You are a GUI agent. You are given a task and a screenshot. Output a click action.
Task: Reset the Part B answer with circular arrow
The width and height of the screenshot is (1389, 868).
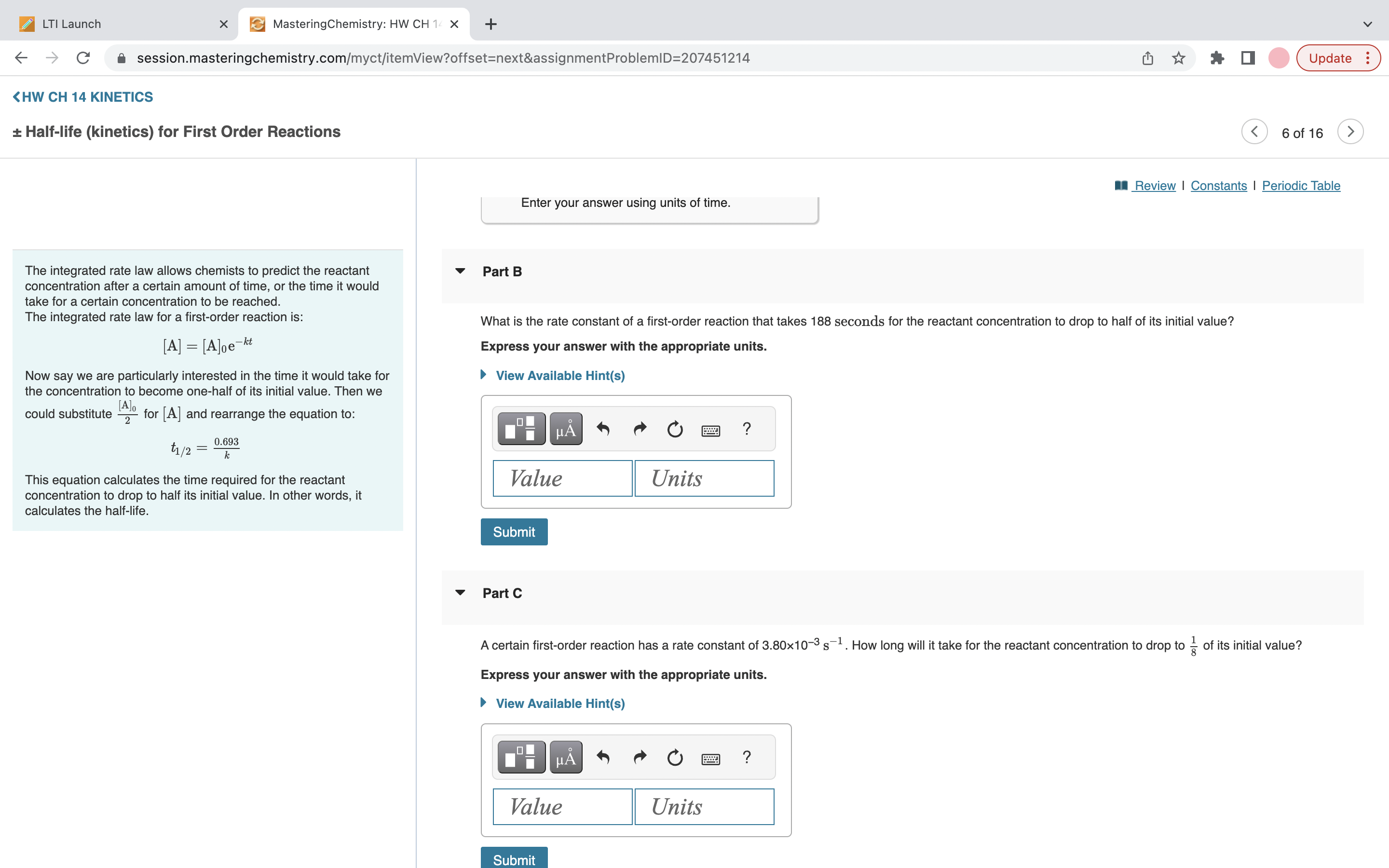point(675,429)
